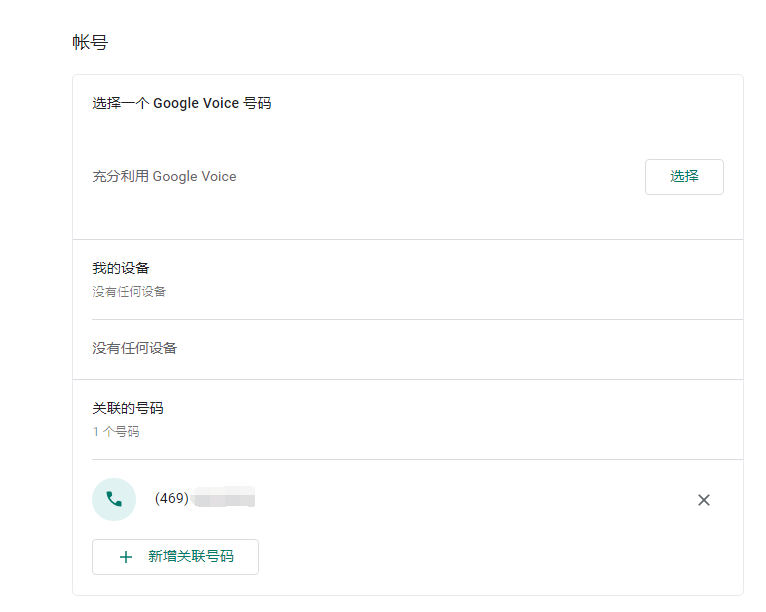Click the blurred digits of linked number
The width and height of the screenshot is (766, 612).
point(224,497)
